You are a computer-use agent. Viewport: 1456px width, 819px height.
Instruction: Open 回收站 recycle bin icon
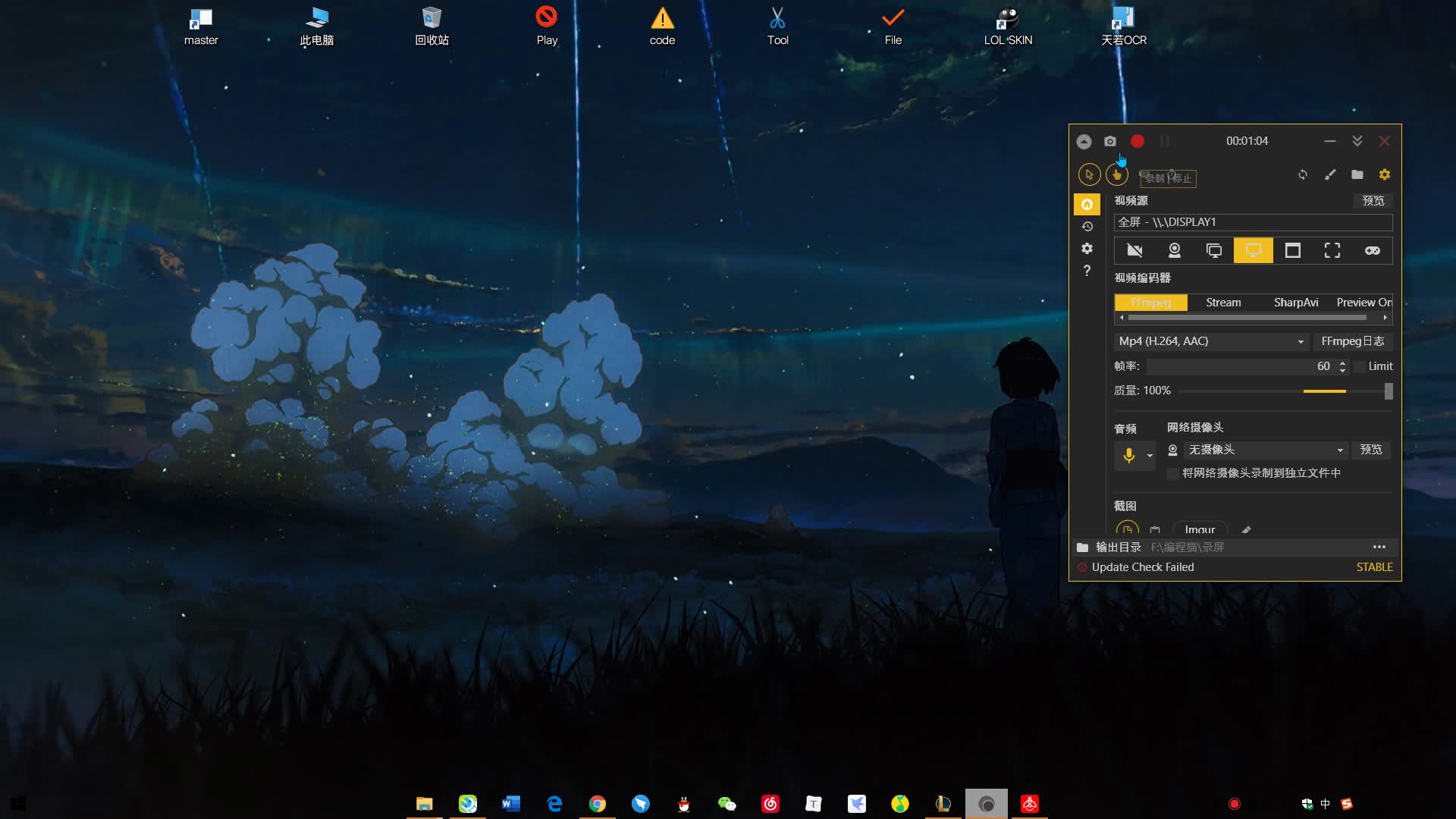(432, 26)
